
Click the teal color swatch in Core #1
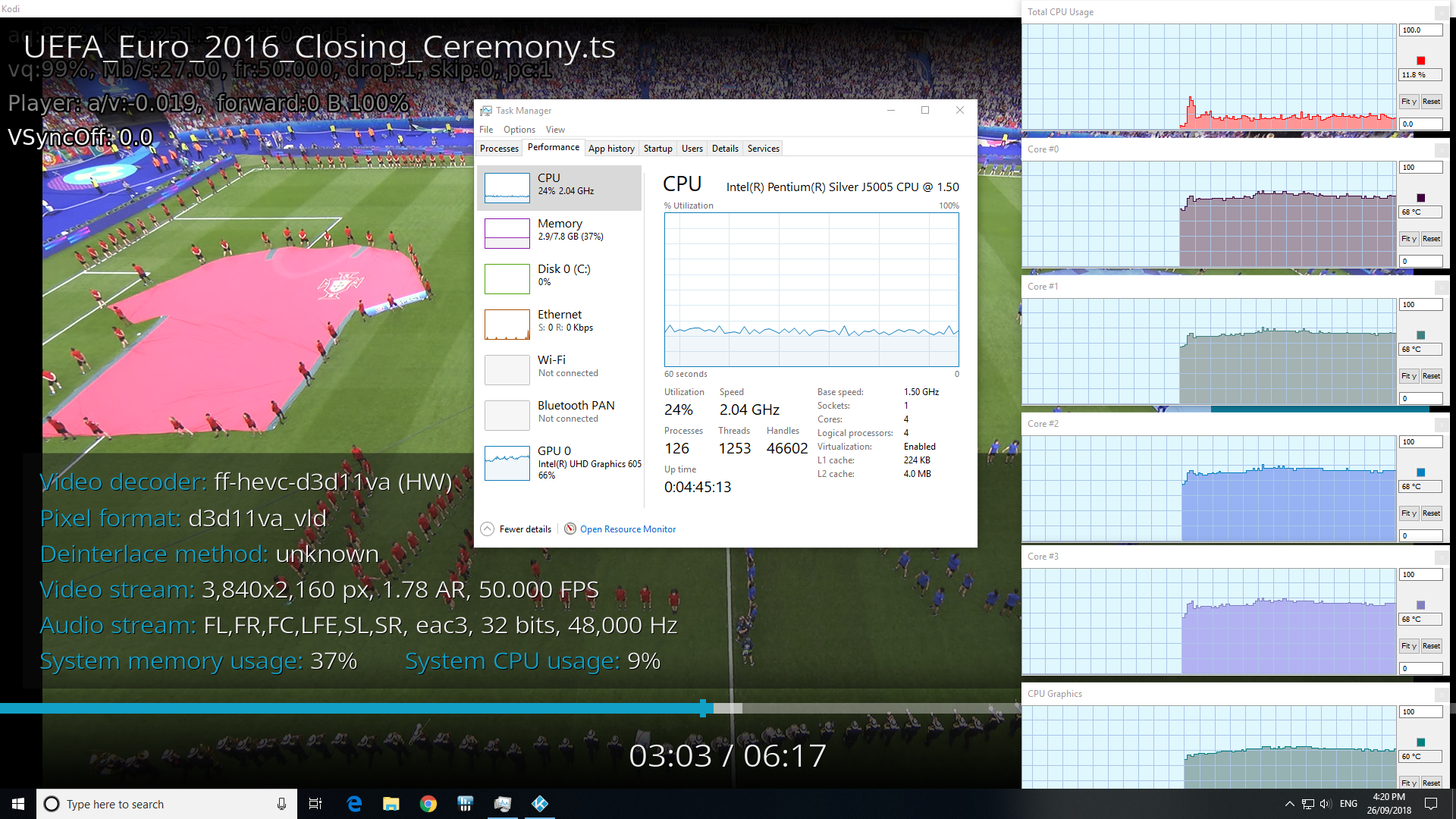tap(1421, 335)
